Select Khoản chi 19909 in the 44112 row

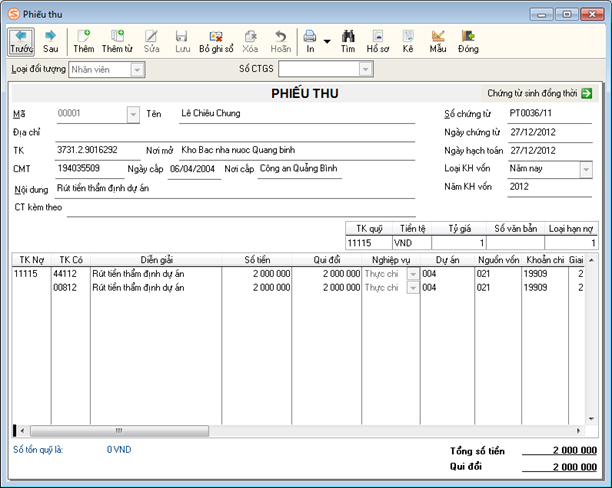click(x=545, y=274)
